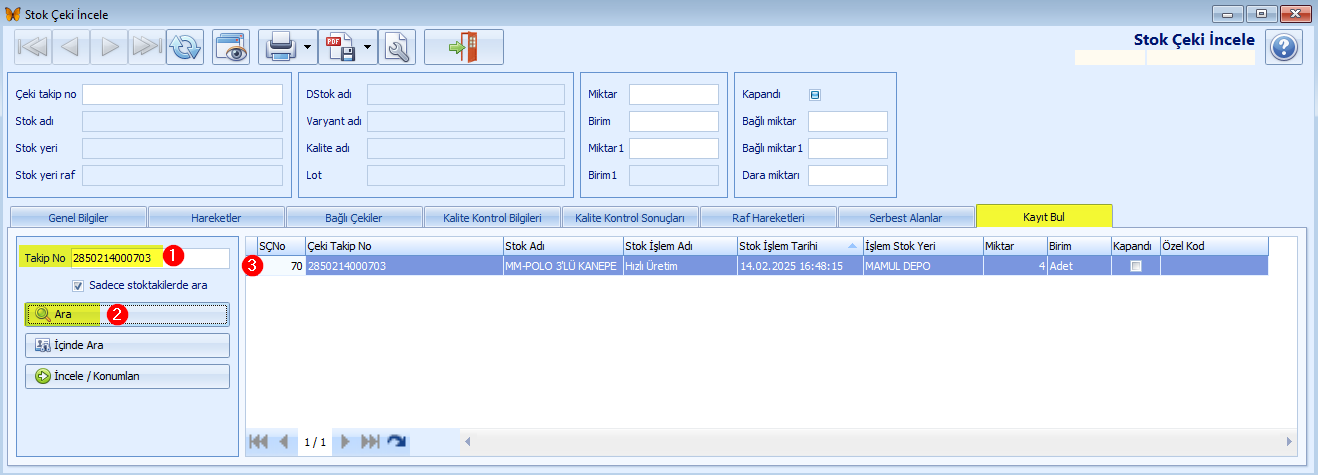Expand the PDF export dropdown arrow
Image resolution: width=1318 pixels, height=475 pixels.
[x=369, y=47]
